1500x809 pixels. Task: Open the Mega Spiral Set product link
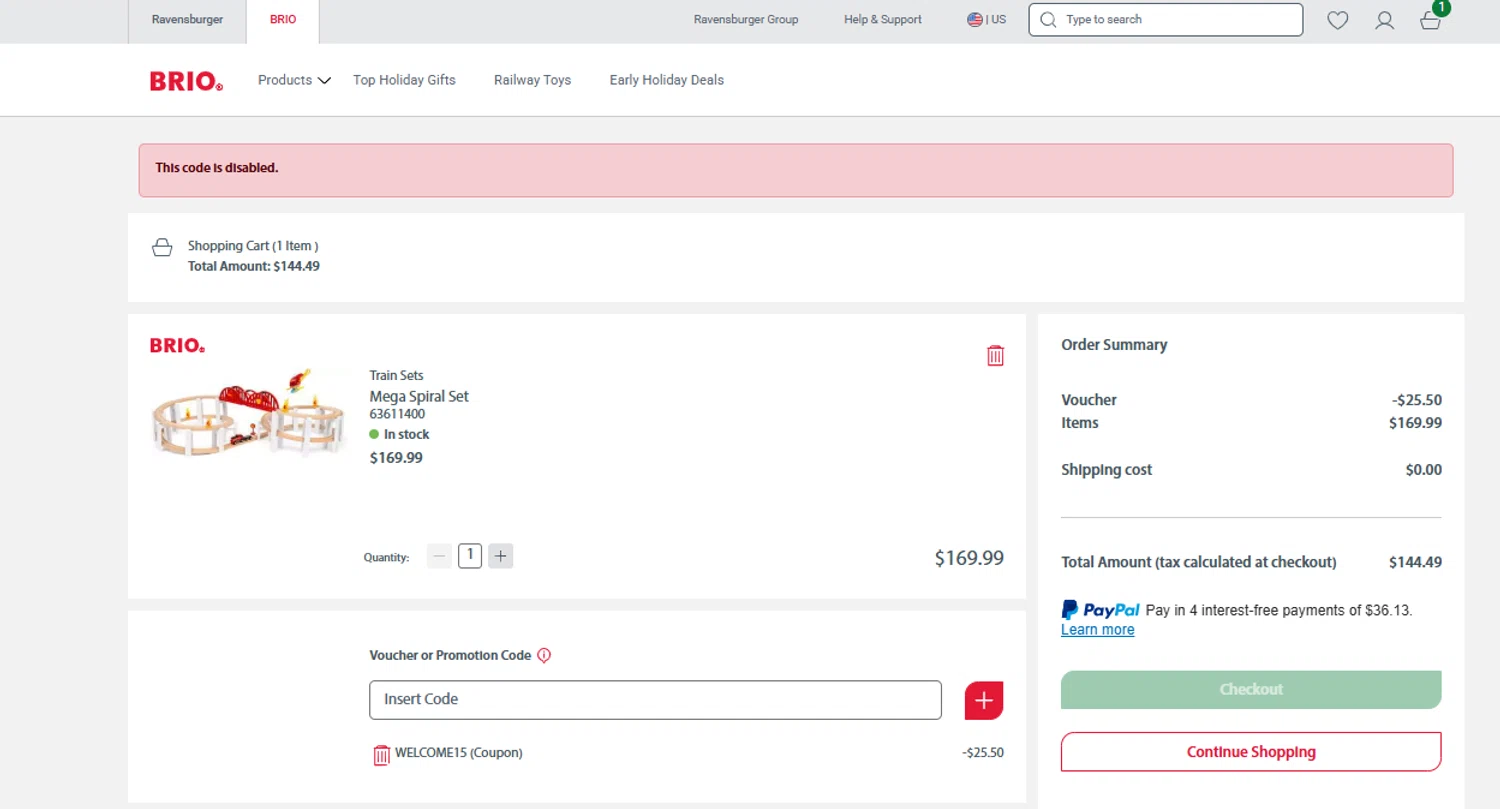(x=419, y=396)
